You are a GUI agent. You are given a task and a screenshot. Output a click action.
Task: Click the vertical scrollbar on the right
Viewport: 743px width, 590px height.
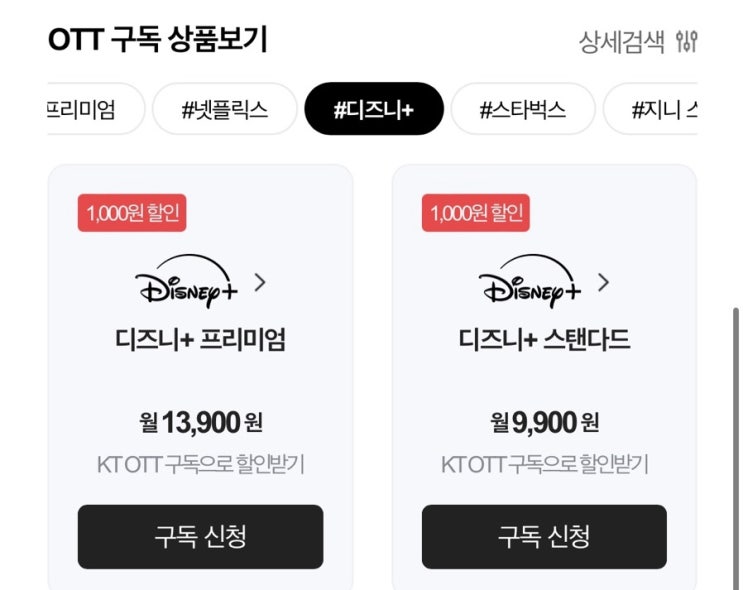(735, 420)
